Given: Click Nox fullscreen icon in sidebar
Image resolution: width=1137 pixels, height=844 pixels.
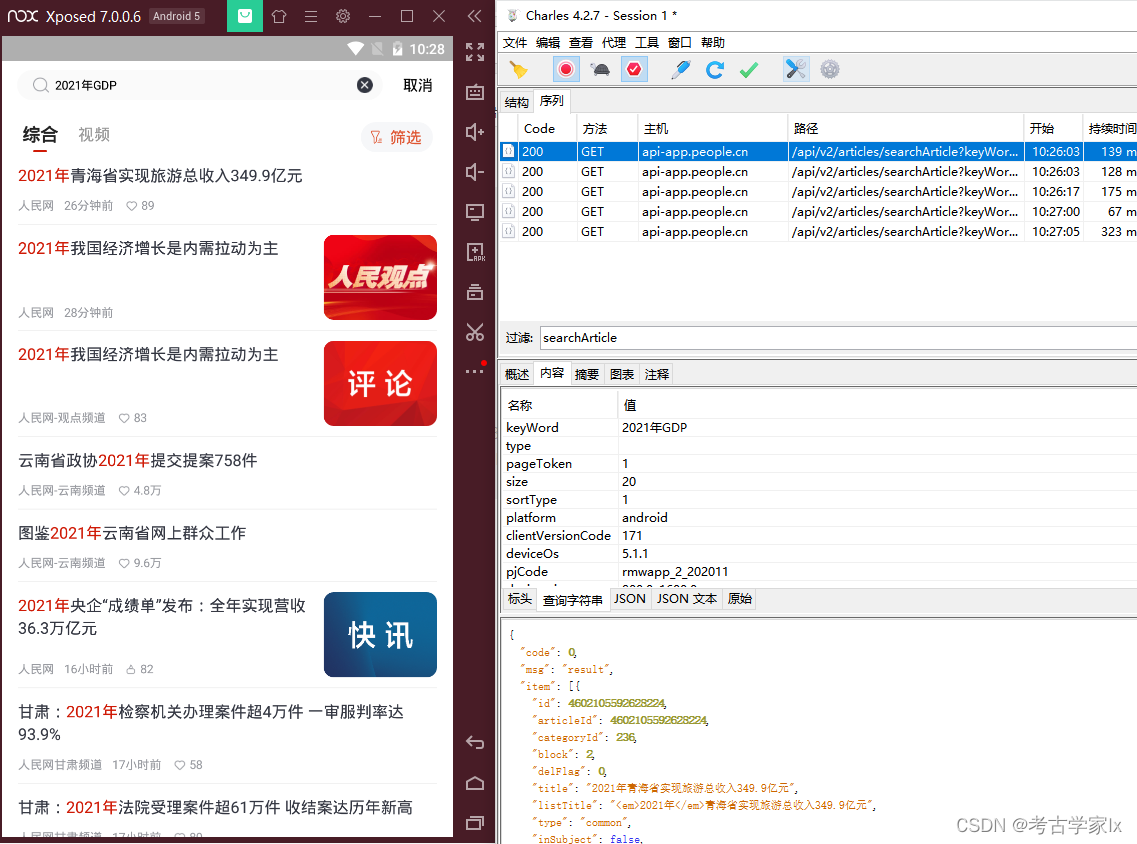Looking at the screenshot, I should click(475, 51).
